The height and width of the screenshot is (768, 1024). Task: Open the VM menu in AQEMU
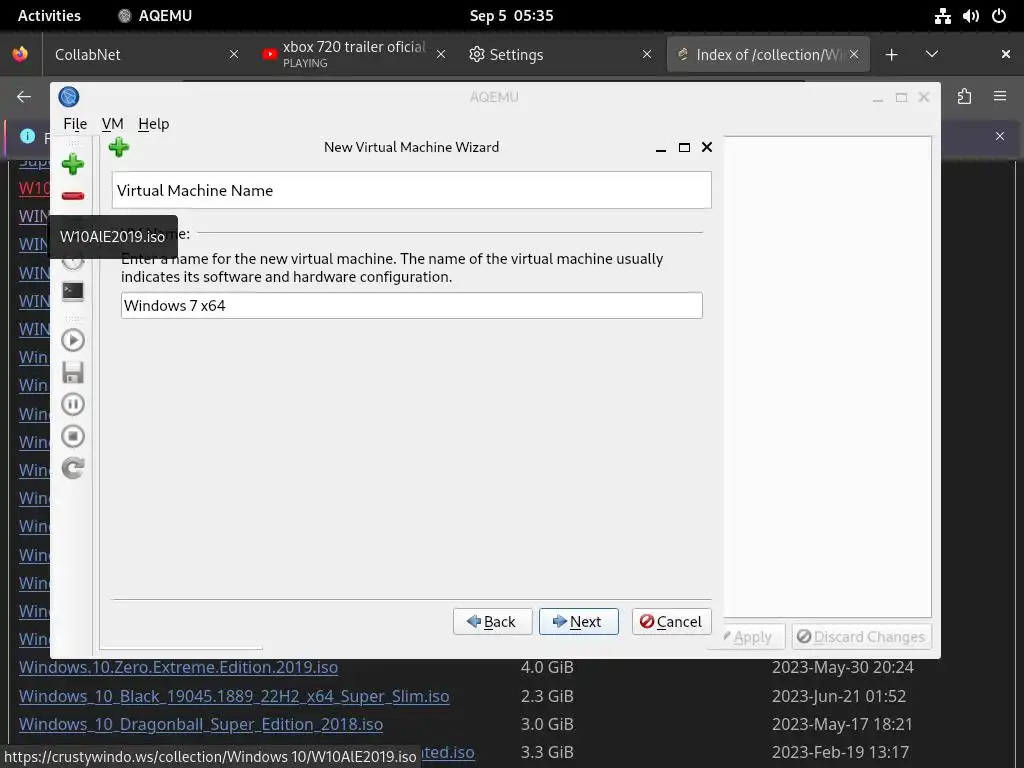[x=112, y=123]
